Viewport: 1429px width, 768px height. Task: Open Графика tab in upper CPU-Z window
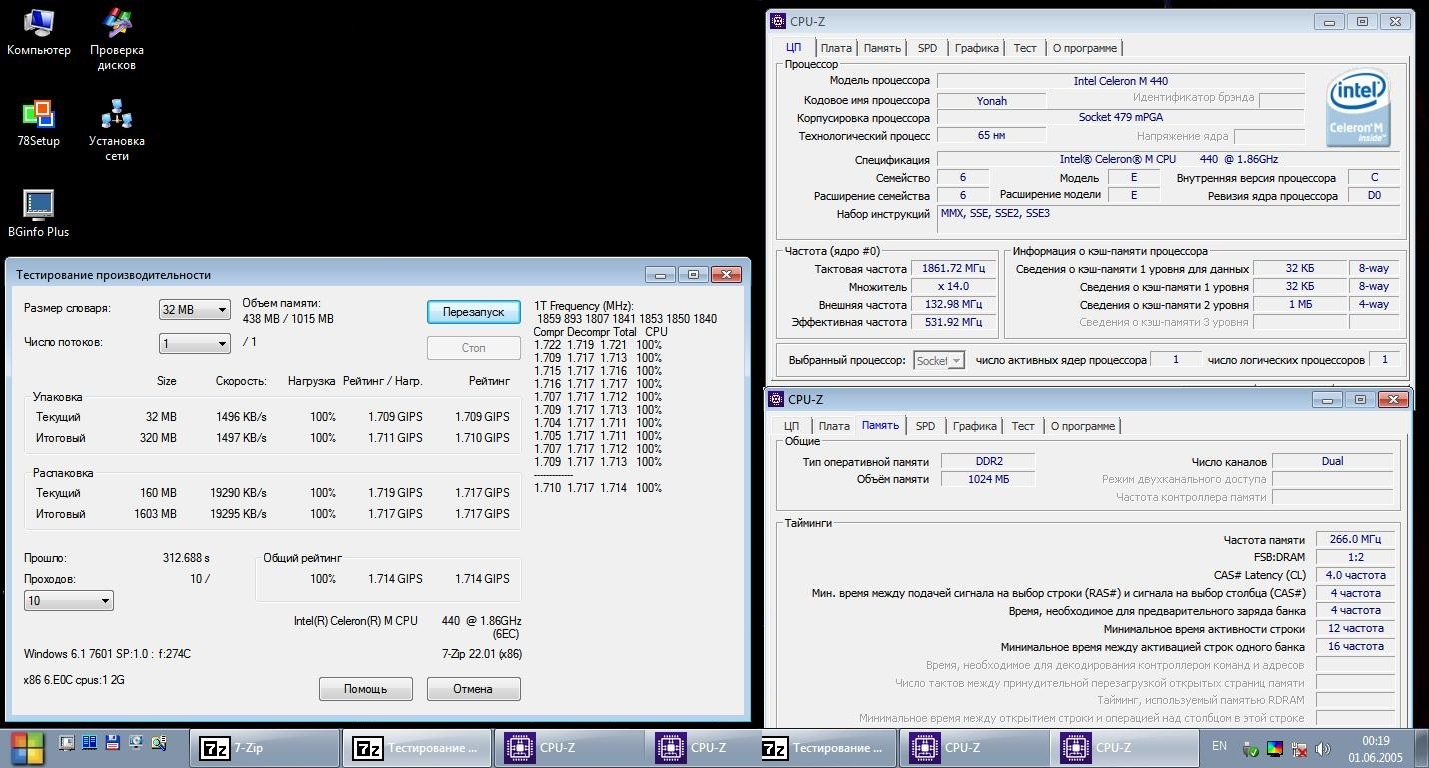click(977, 48)
